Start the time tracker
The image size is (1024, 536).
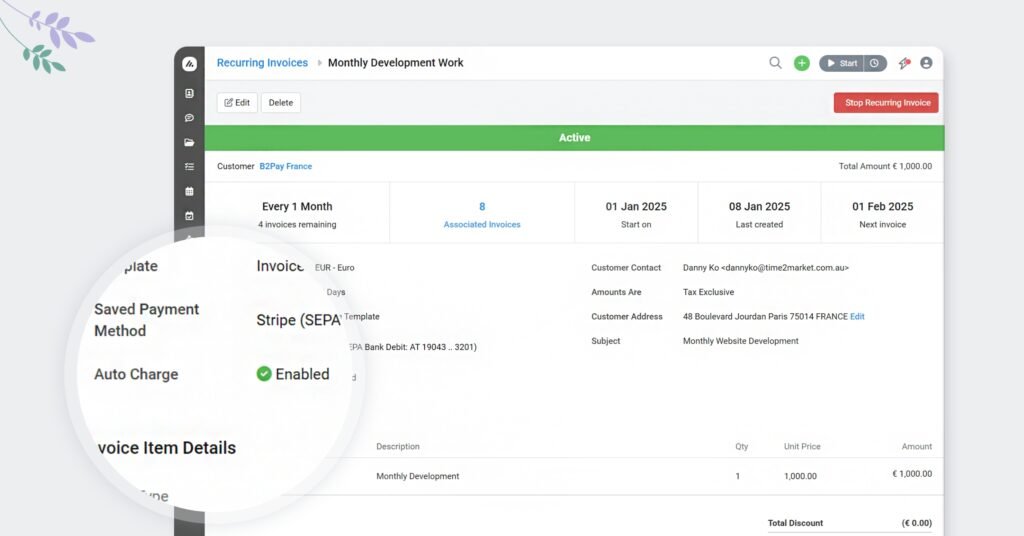point(841,63)
